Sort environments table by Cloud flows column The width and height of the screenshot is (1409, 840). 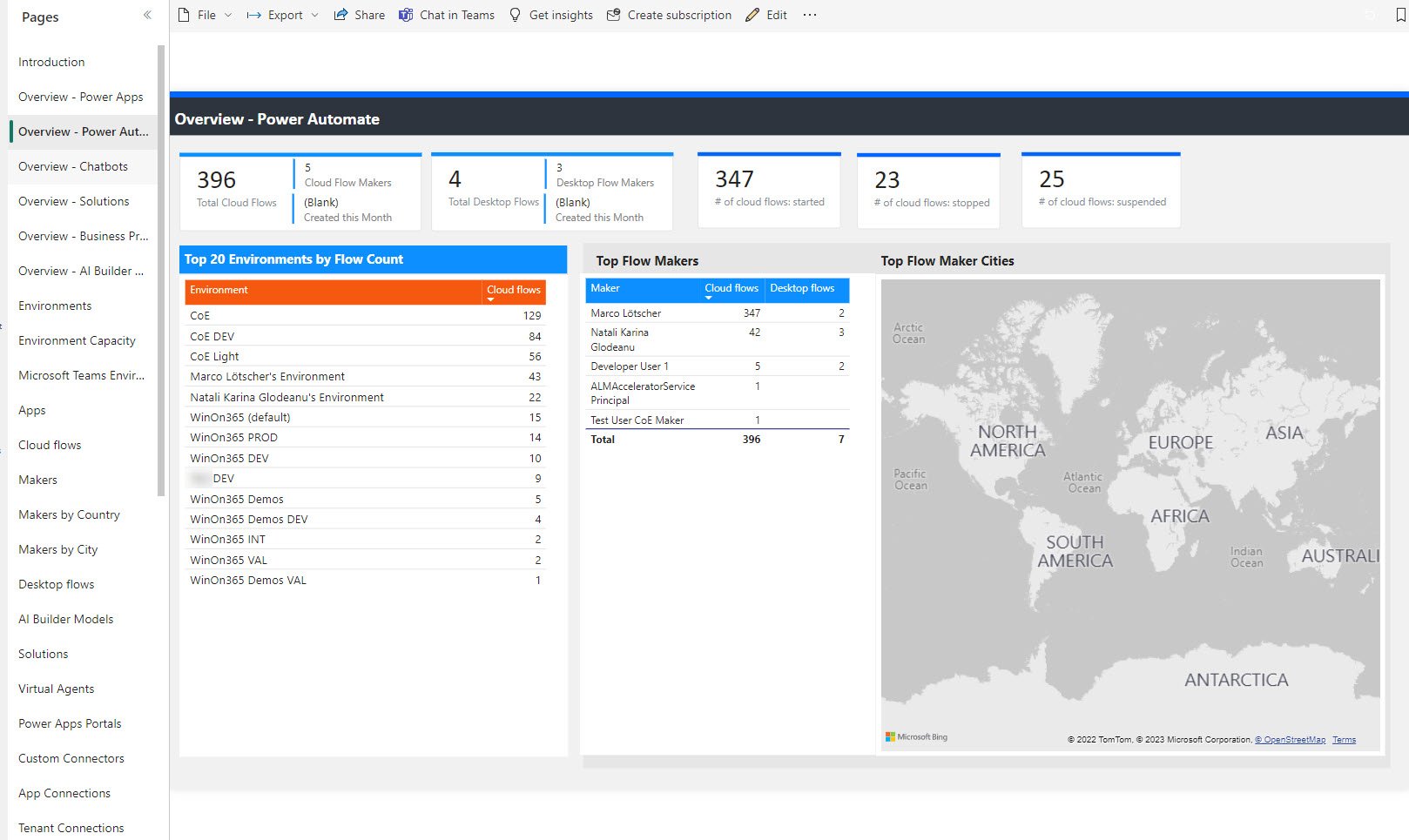(514, 292)
